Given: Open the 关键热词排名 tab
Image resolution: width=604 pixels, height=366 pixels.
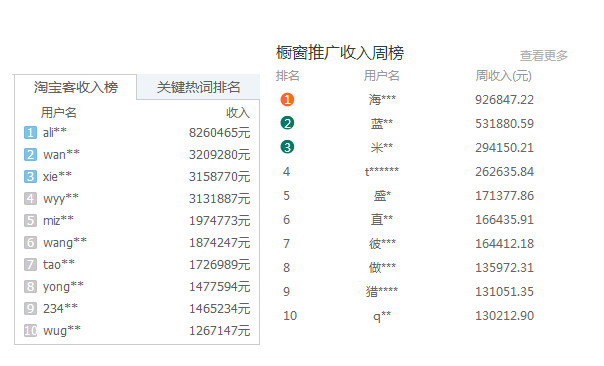Looking at the screenshot, I should [x=198, y=87].
